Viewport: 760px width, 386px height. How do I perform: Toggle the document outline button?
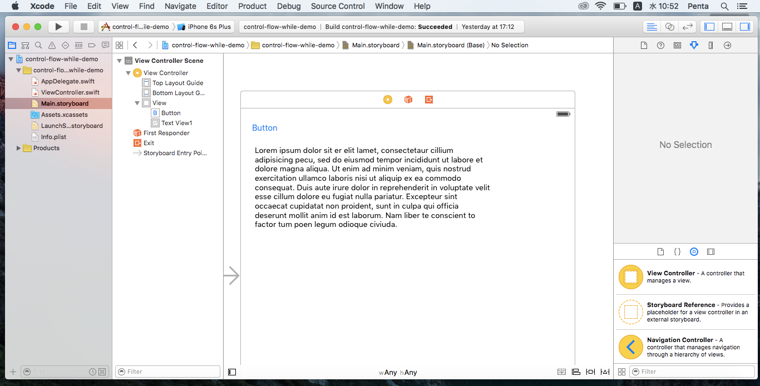pyautogui.click(x=232, y=372)
